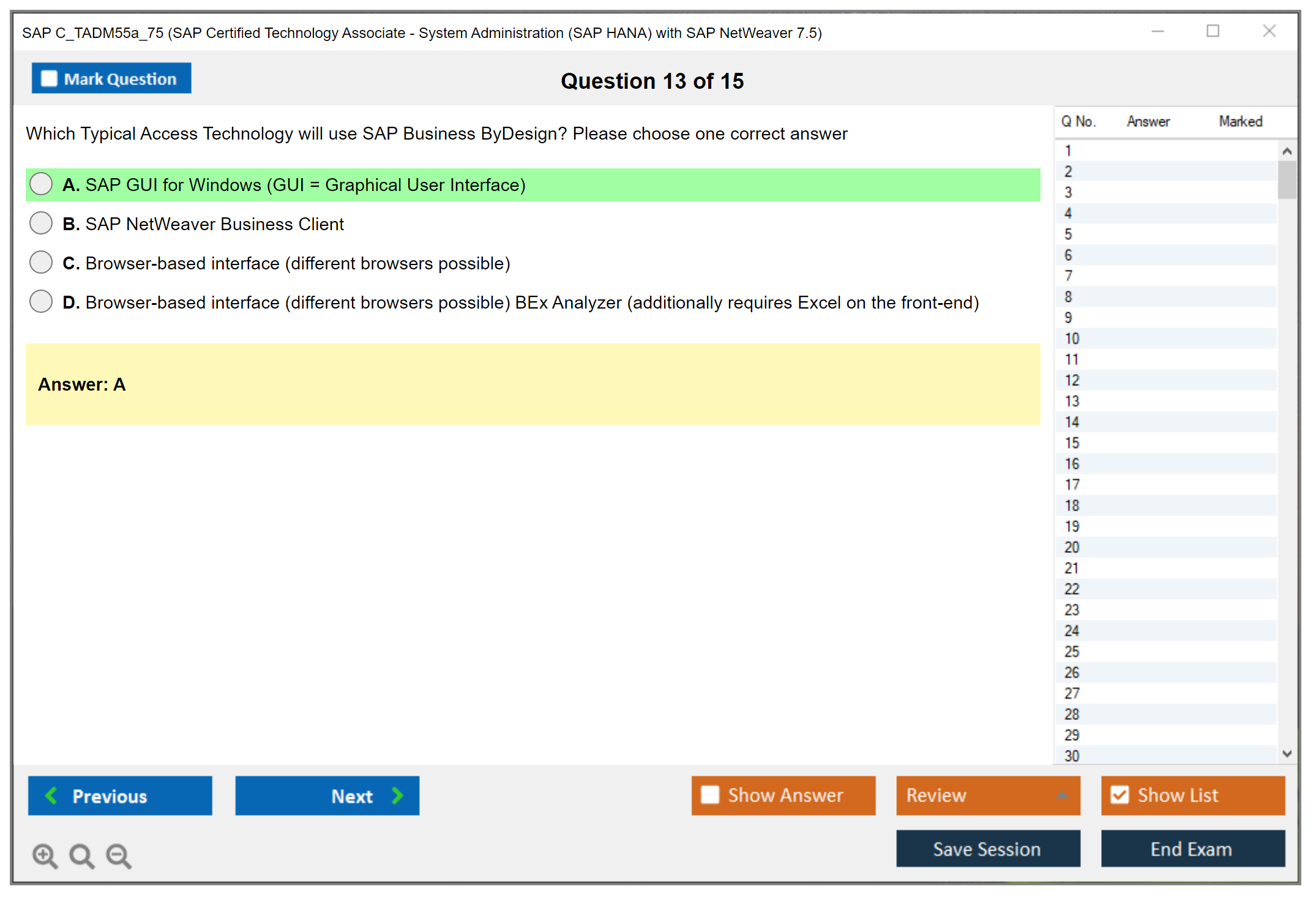The width and height of the screenshot is (1316, 900).
Task: Tick the Show Answer checkbox
Action: pyautogui.click(x=710, y=795)
